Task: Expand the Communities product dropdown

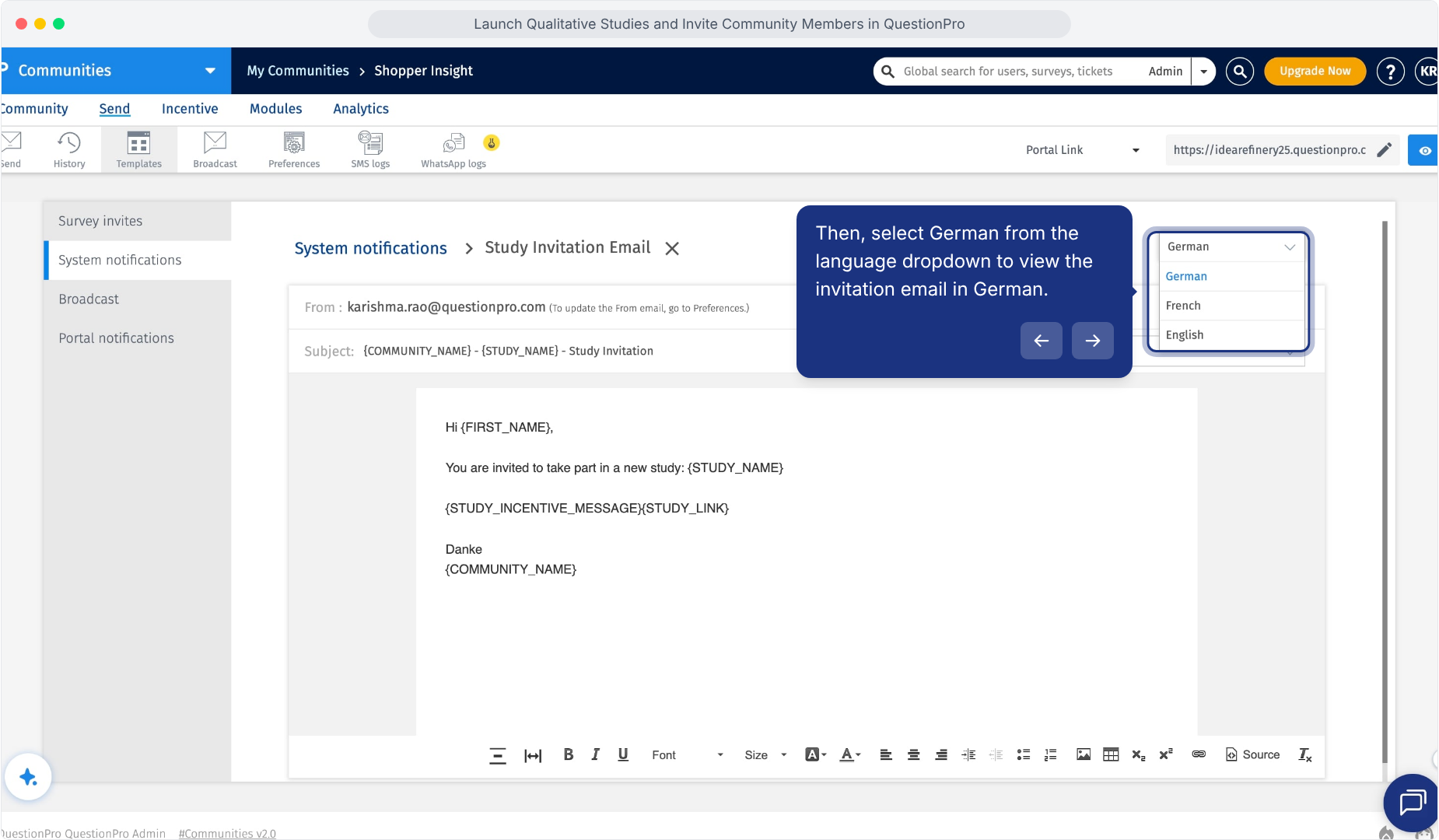Action: point(211,71)
